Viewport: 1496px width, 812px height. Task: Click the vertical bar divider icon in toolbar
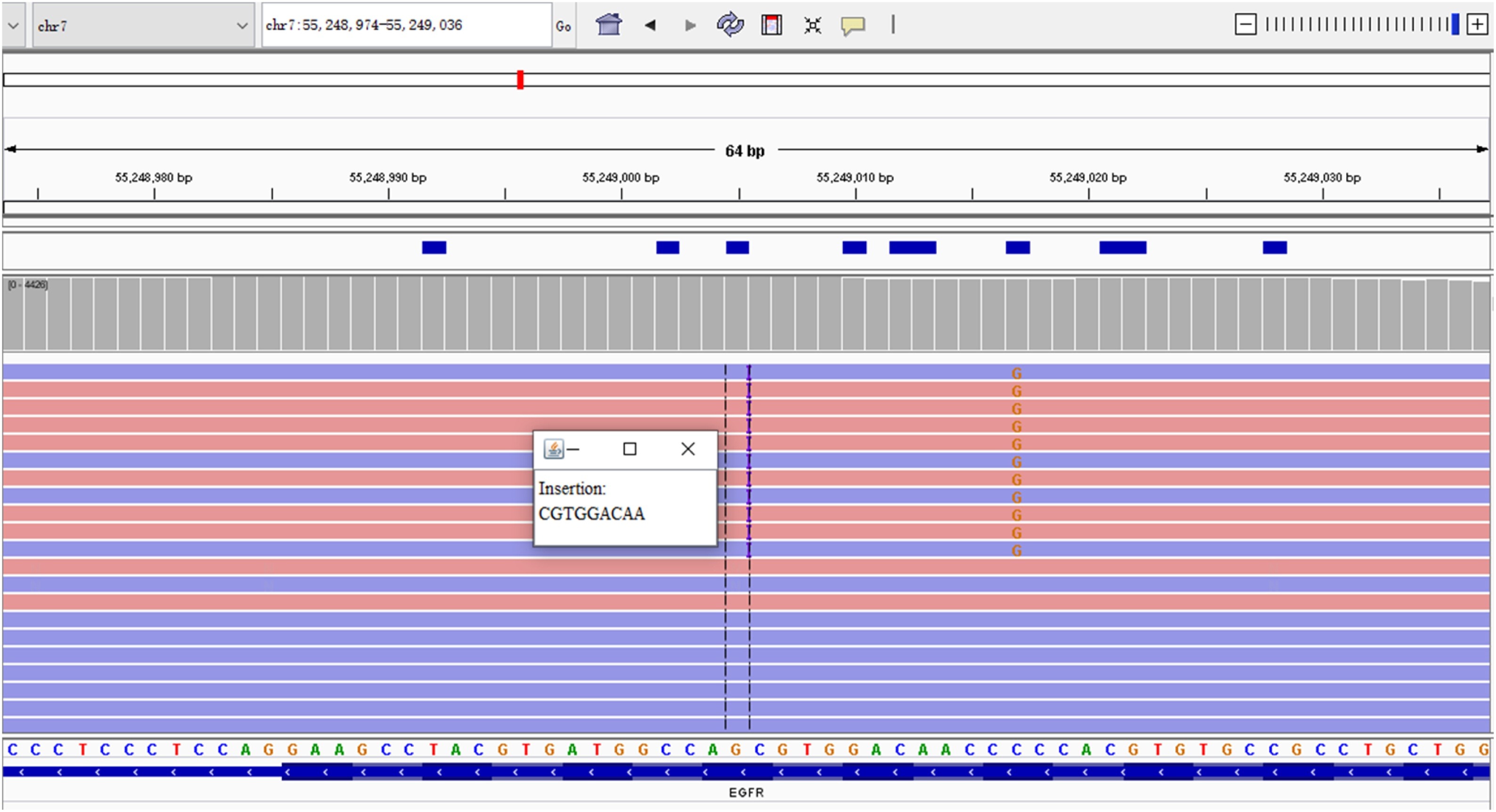tap(893, 24)
